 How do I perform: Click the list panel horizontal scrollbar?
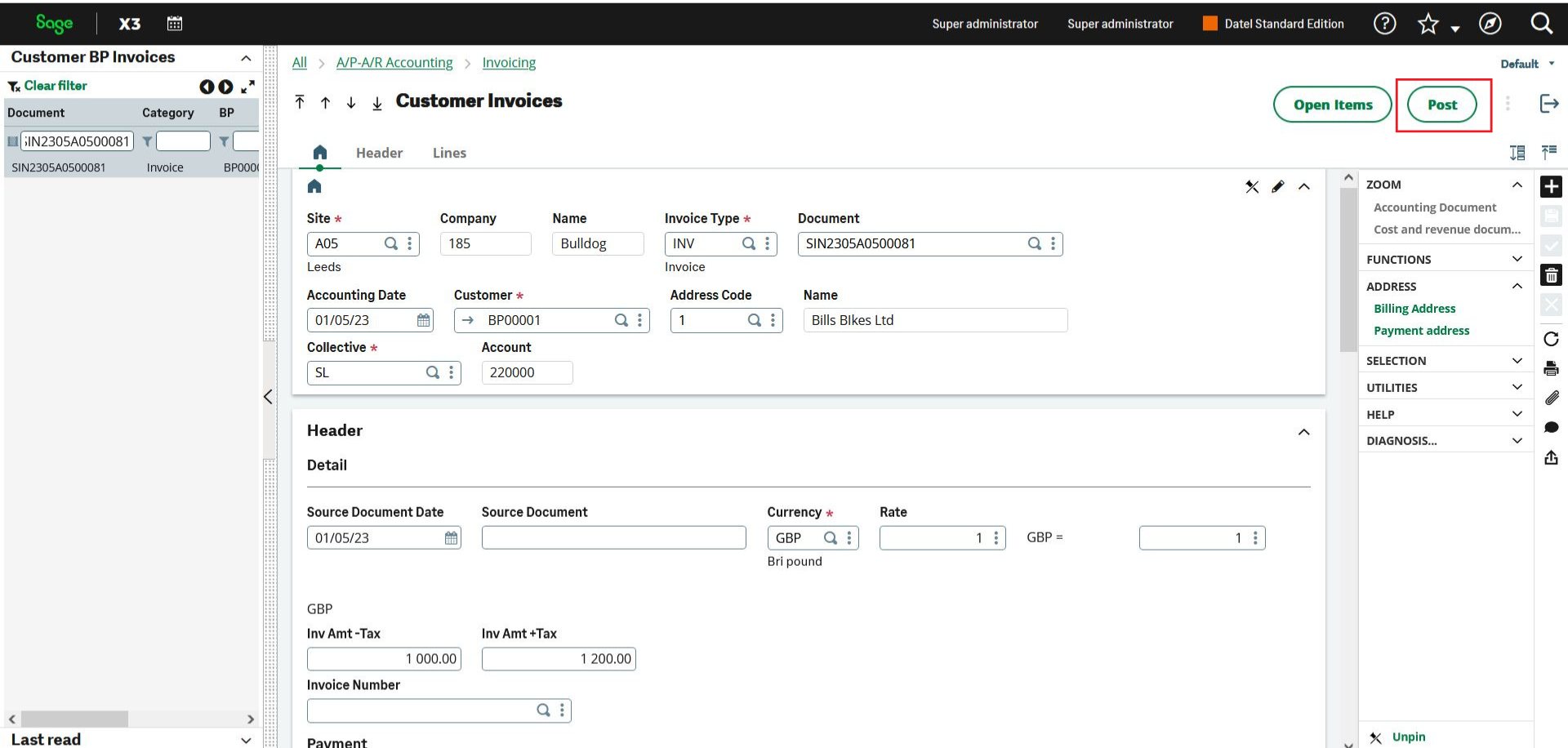click(x=74, y=719)
